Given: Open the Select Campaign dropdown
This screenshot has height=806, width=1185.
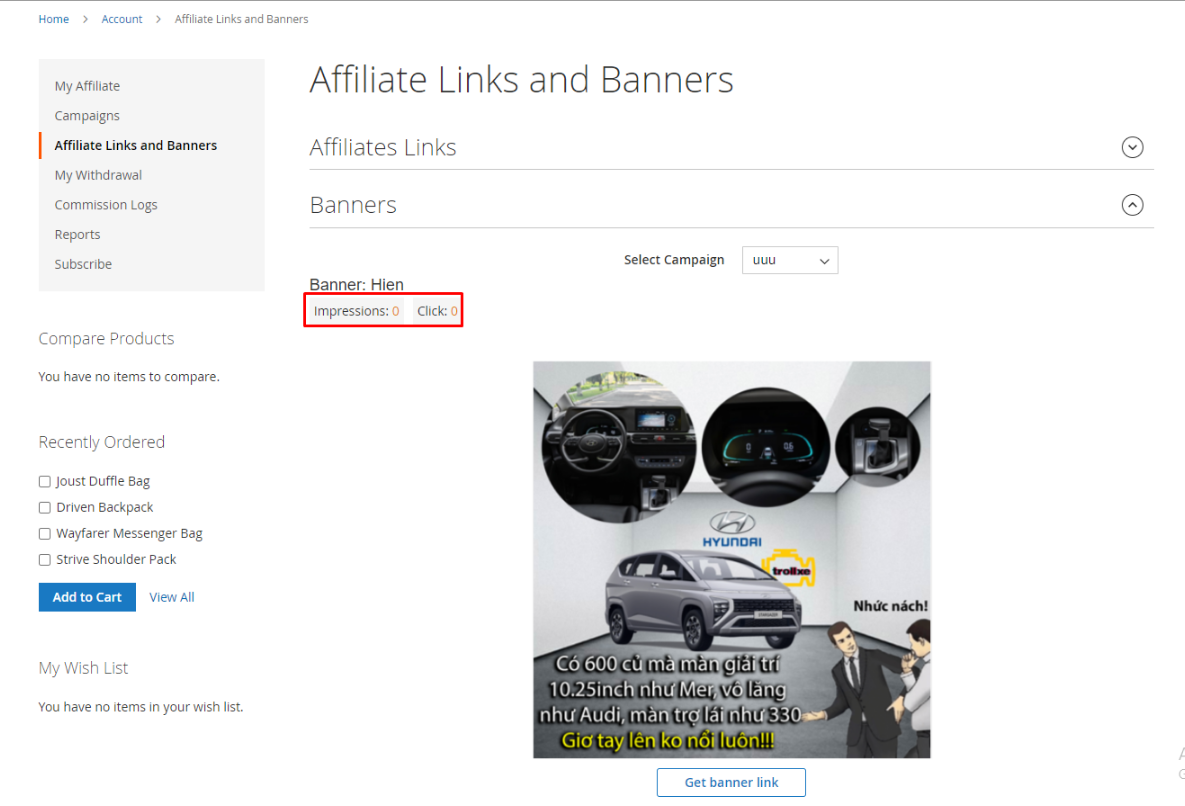Looking at the screenshot, I should [789, 260].
